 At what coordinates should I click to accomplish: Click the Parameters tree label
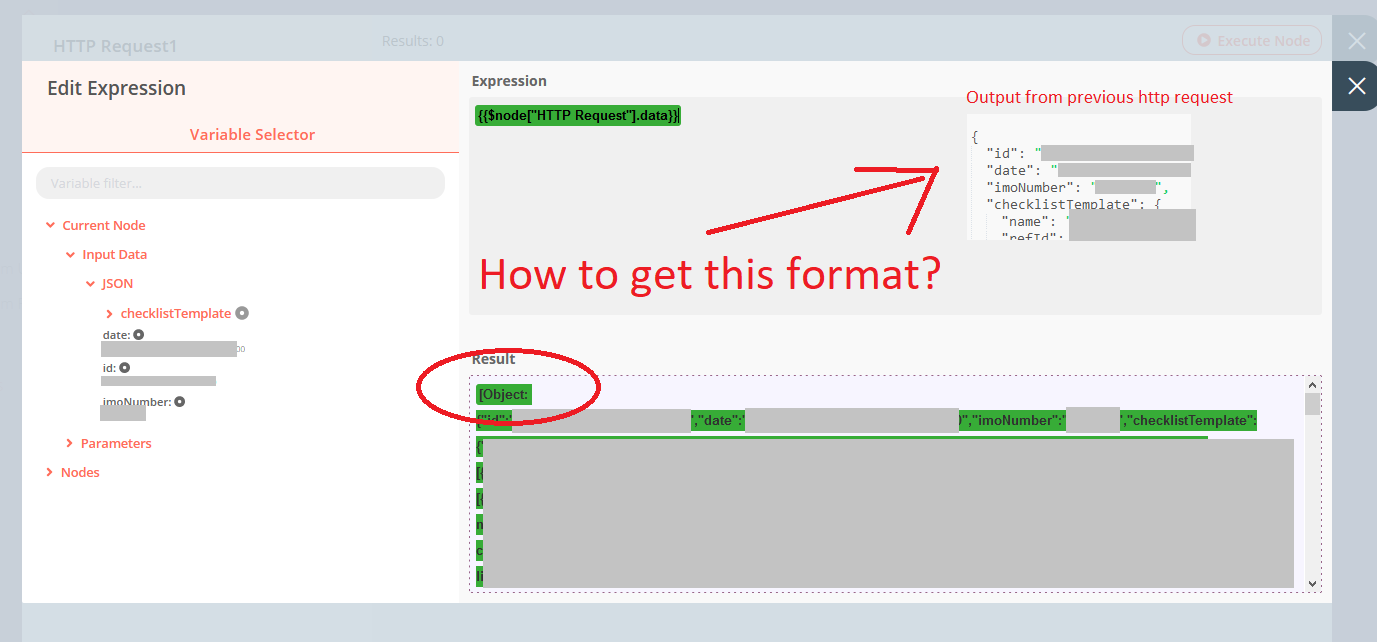pyautogui.click(x=116, y=443)
